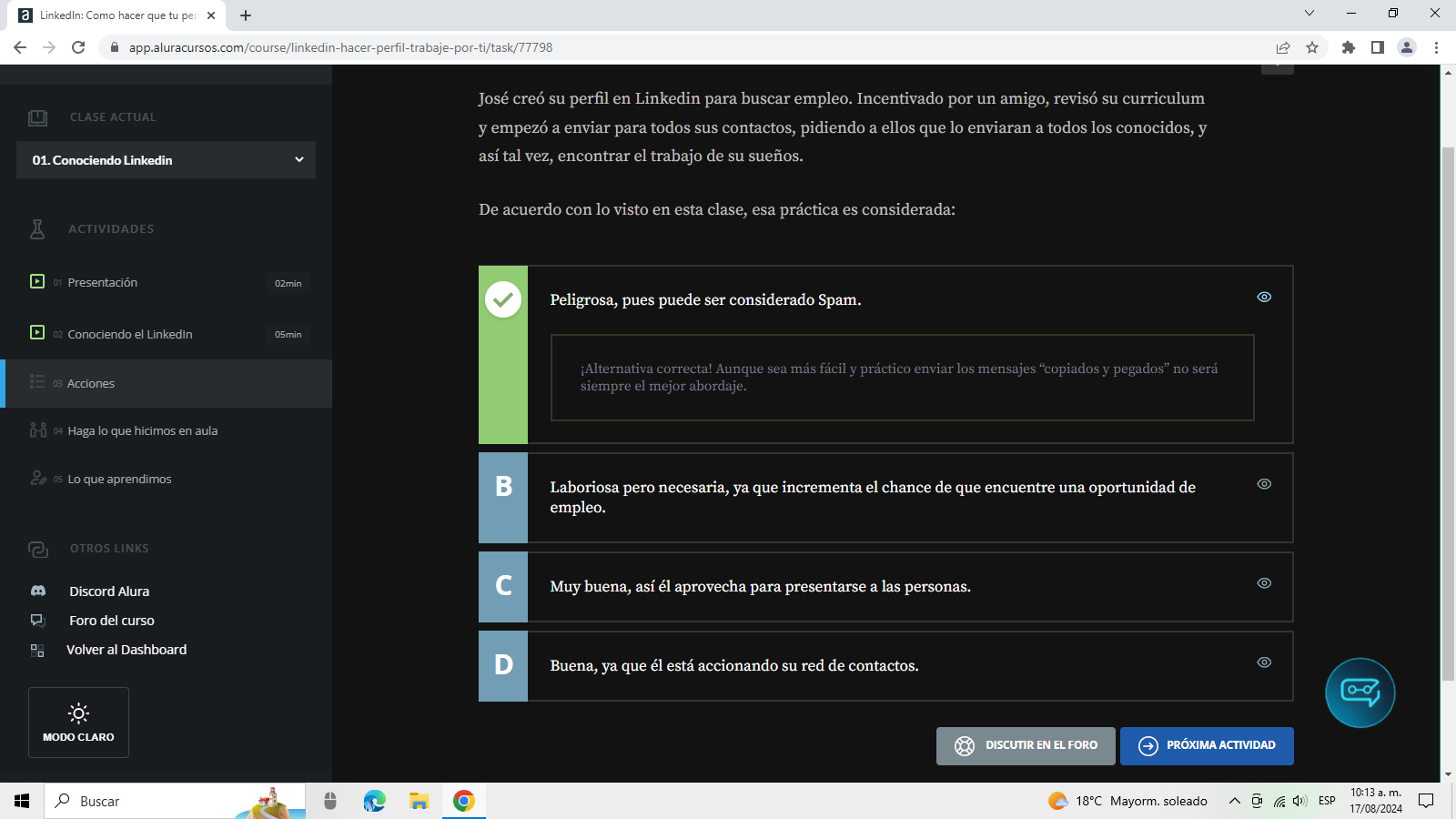Switch to Modo Claro theme
Viewport: 1456px width, 819px height.
[x=78, y=723]
